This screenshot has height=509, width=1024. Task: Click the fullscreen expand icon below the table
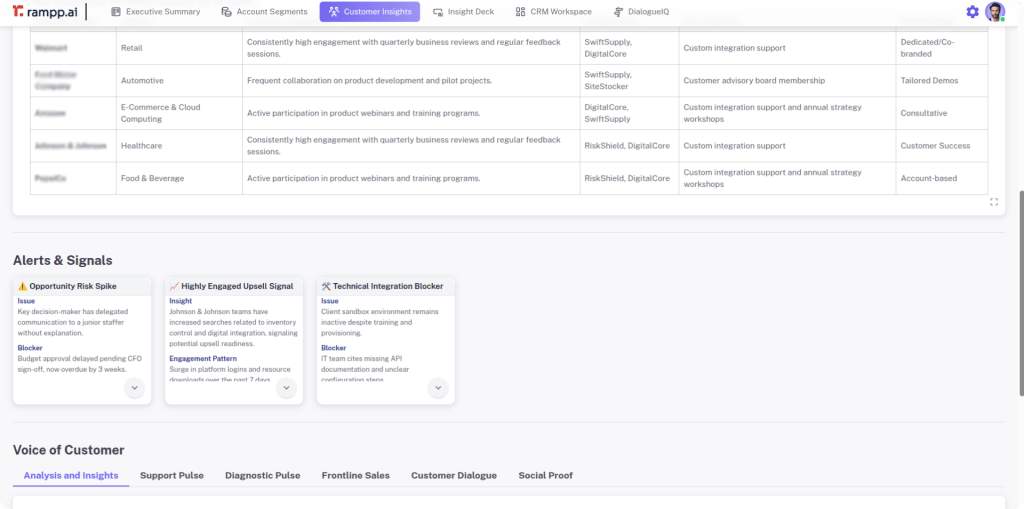[994, 202]
